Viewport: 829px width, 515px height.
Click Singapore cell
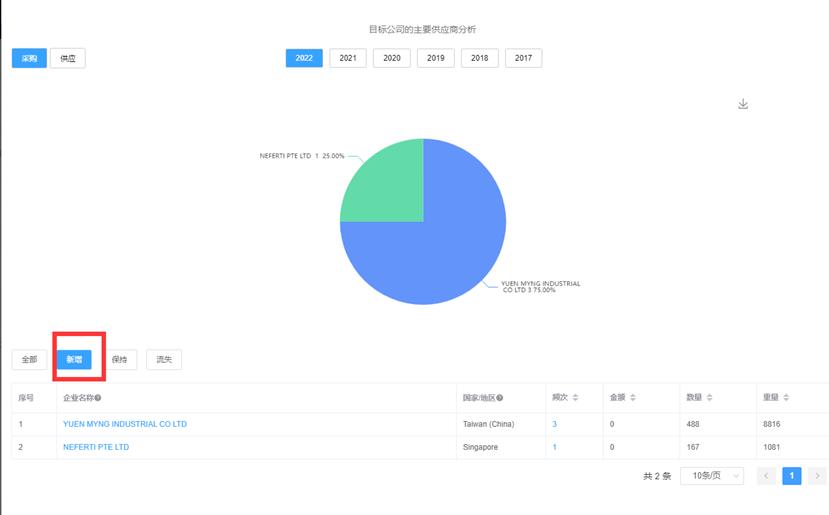(480, 447)
